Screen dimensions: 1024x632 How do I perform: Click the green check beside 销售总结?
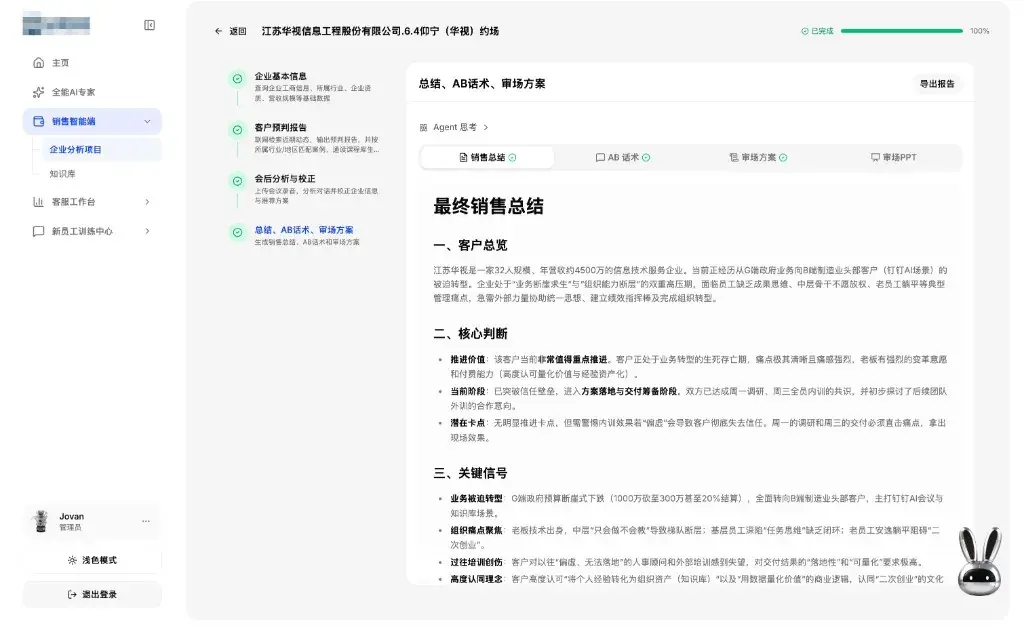[x=513, y=157]
